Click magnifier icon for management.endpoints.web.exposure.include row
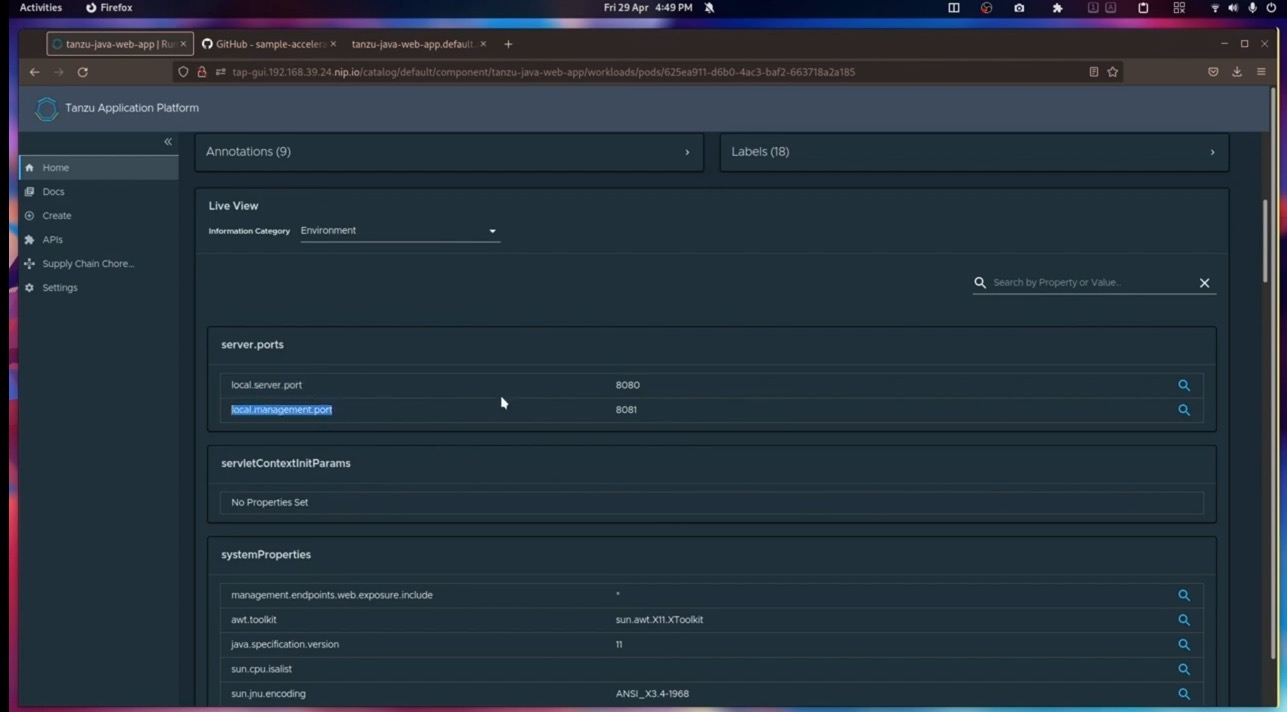The height and width of the screenshot is (712, 1287). point(1184,595)
